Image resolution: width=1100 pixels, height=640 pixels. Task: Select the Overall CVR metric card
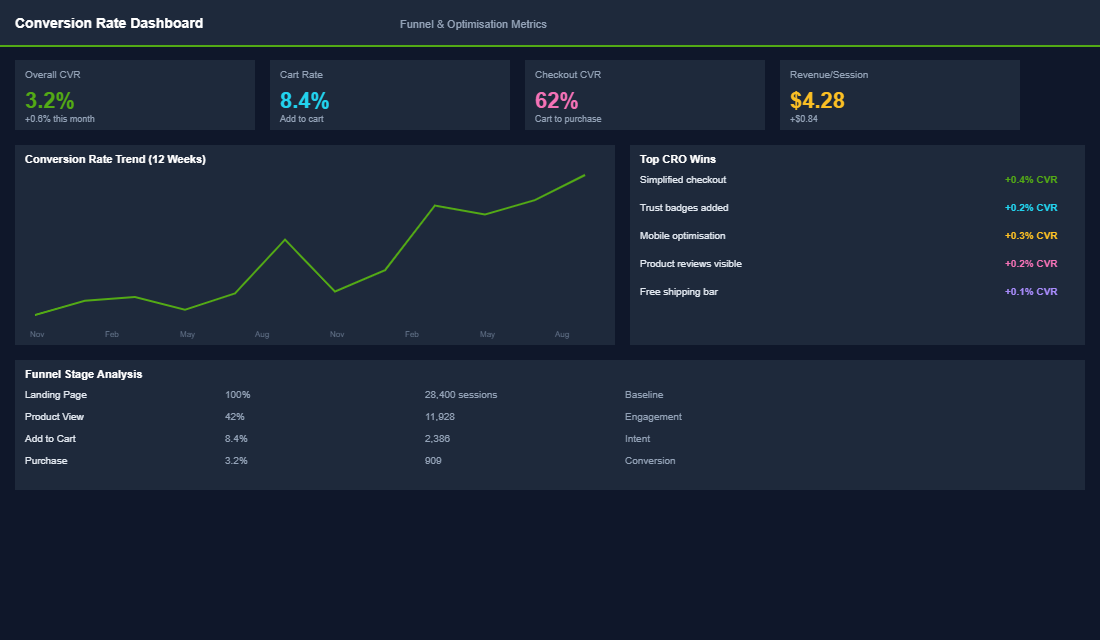[x=135, y=95]
